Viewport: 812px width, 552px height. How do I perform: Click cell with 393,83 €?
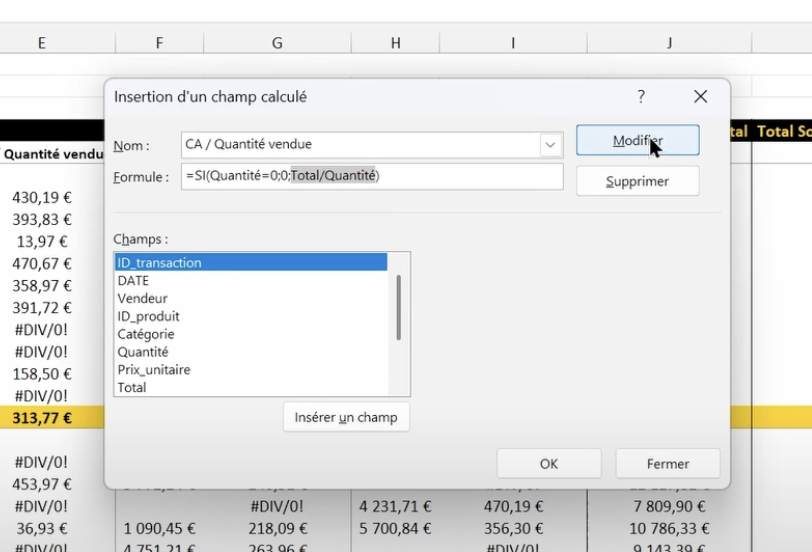42,220
